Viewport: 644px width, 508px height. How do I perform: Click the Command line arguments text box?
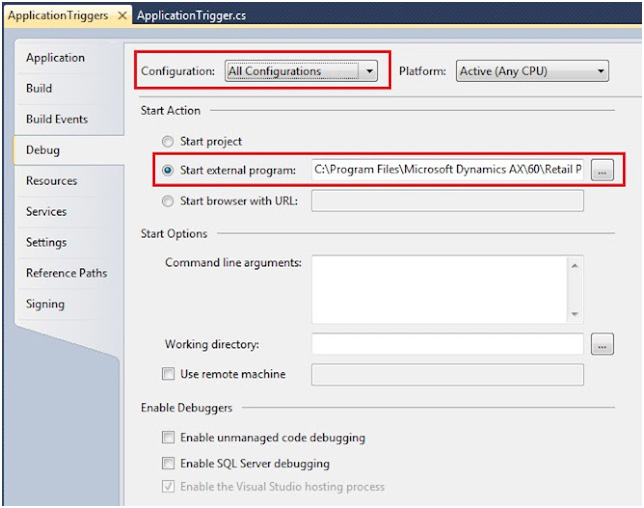pos(439,289)
